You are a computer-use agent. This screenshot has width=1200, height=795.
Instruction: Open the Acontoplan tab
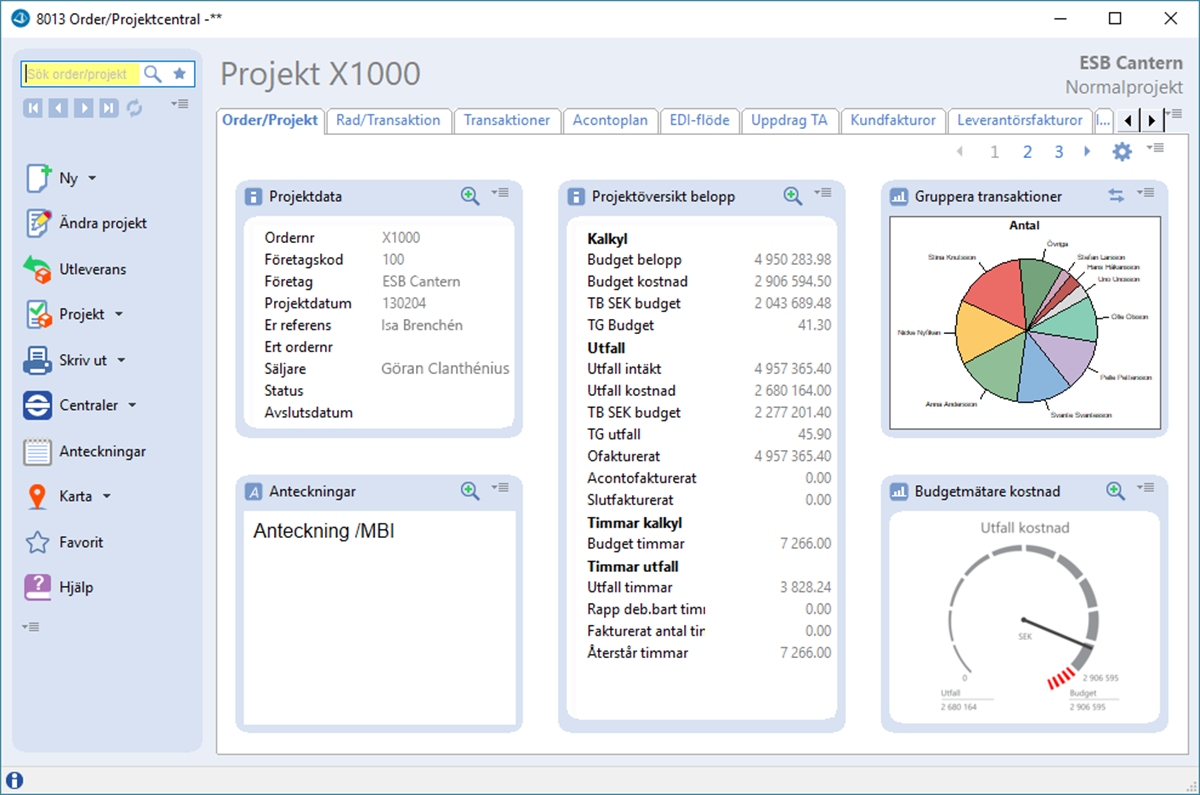(x=610, y=120)
